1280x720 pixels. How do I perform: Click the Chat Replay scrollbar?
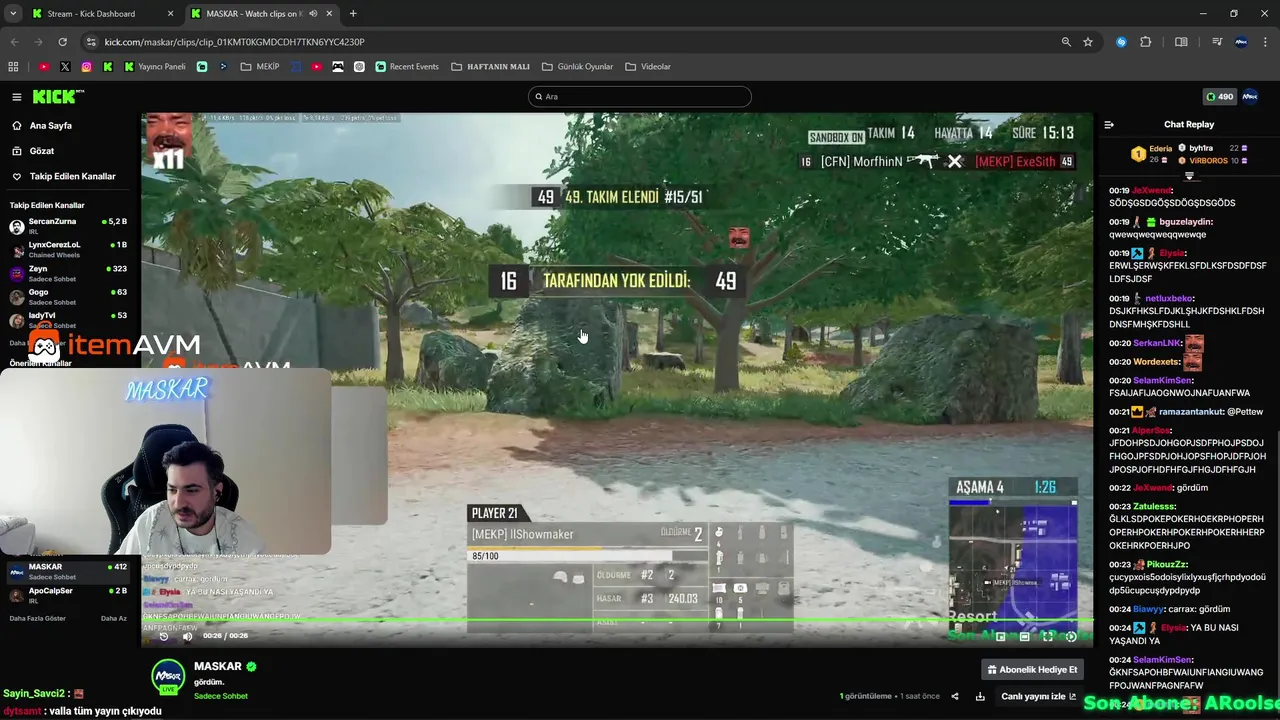click(x=1277, y=570)
